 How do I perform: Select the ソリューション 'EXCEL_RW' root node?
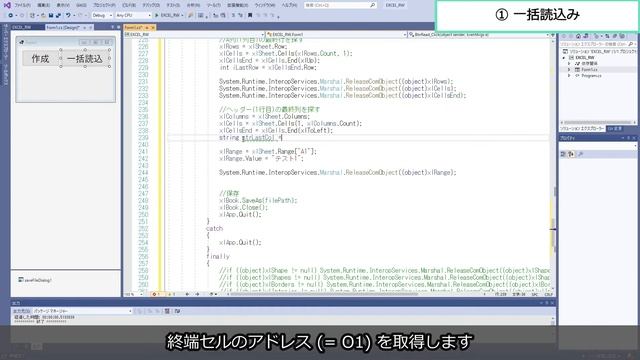[x=599, y=51]
